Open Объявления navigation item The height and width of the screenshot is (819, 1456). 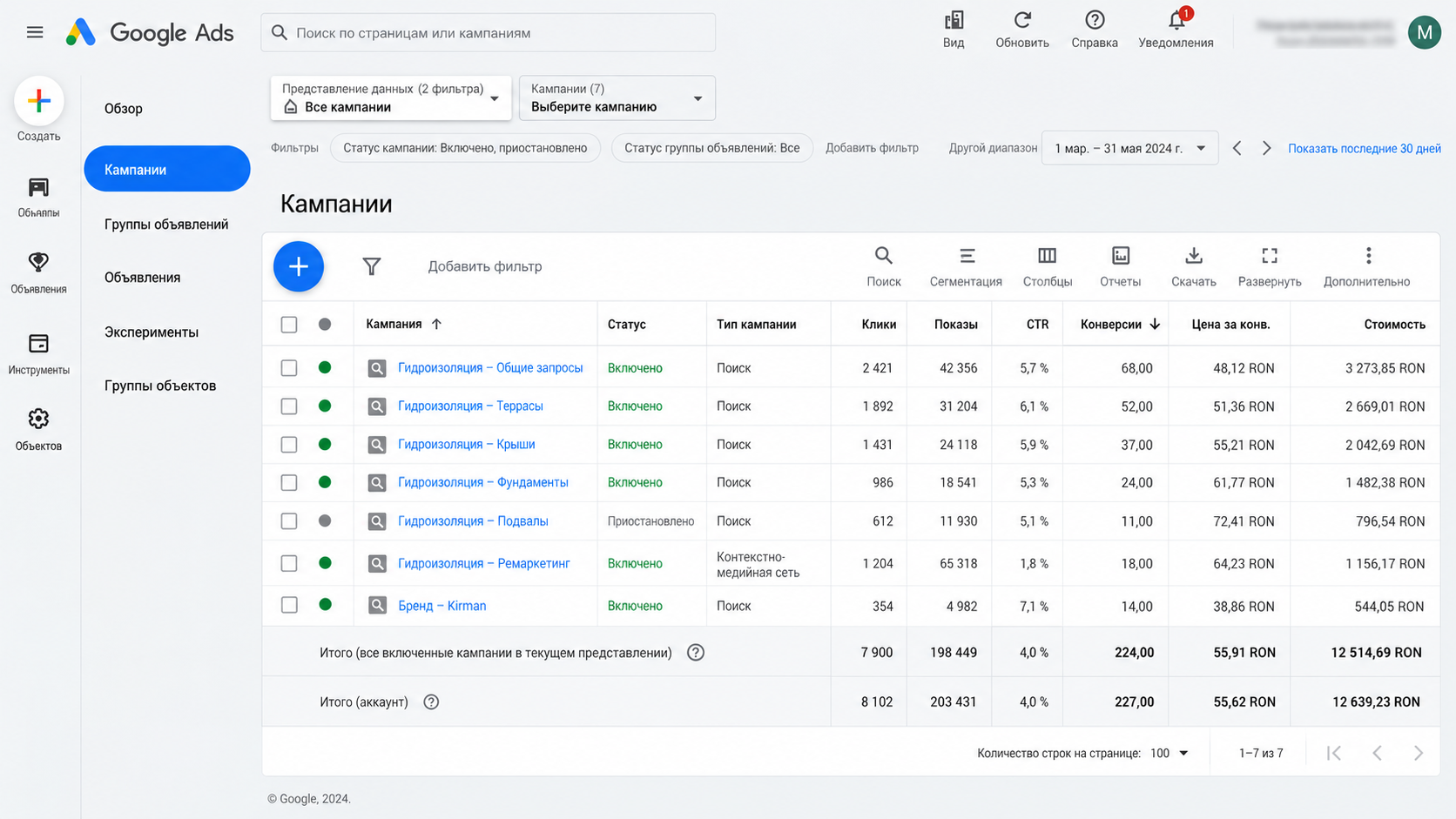143,278
